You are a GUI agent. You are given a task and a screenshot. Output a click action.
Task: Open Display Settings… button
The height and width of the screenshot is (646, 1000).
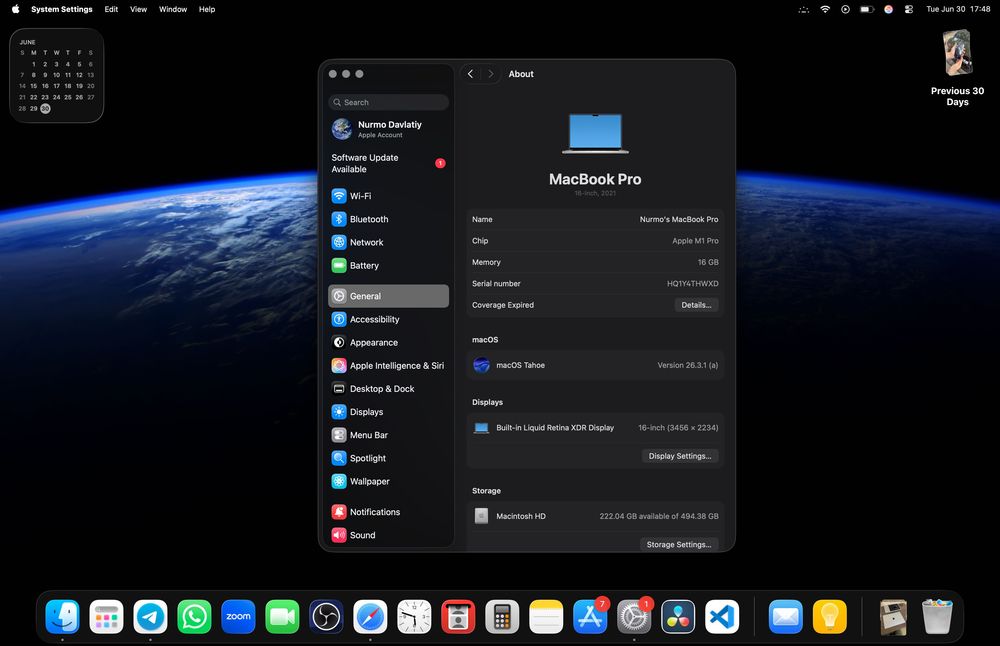point(680,456)
